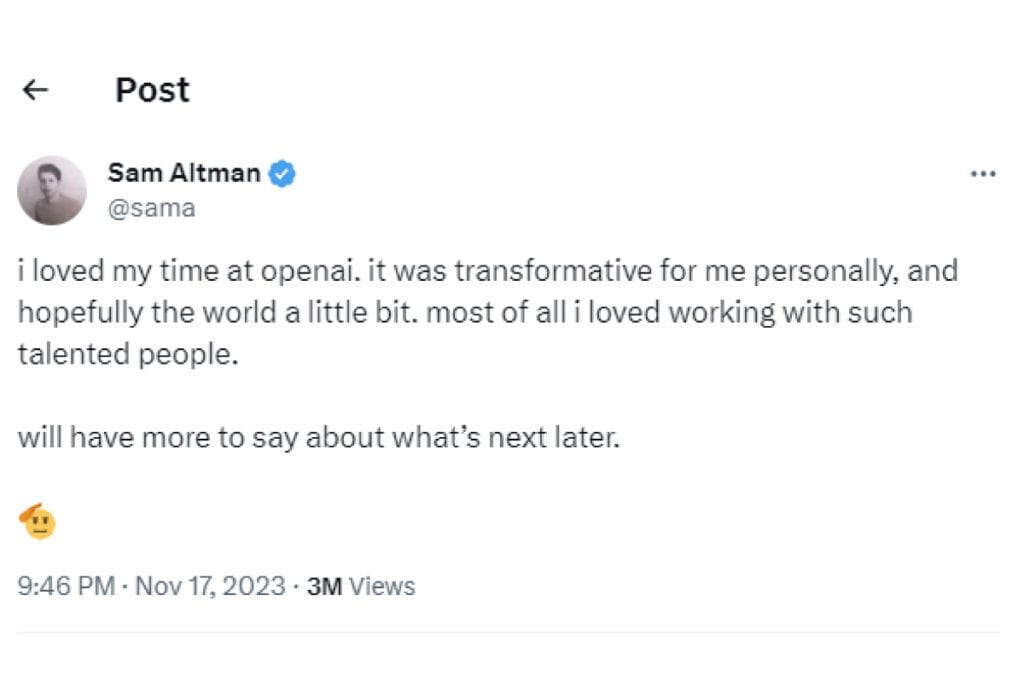Open the three-dot more options menu
Viewport: 1024px width, 683px height.
tap(983, 174)
